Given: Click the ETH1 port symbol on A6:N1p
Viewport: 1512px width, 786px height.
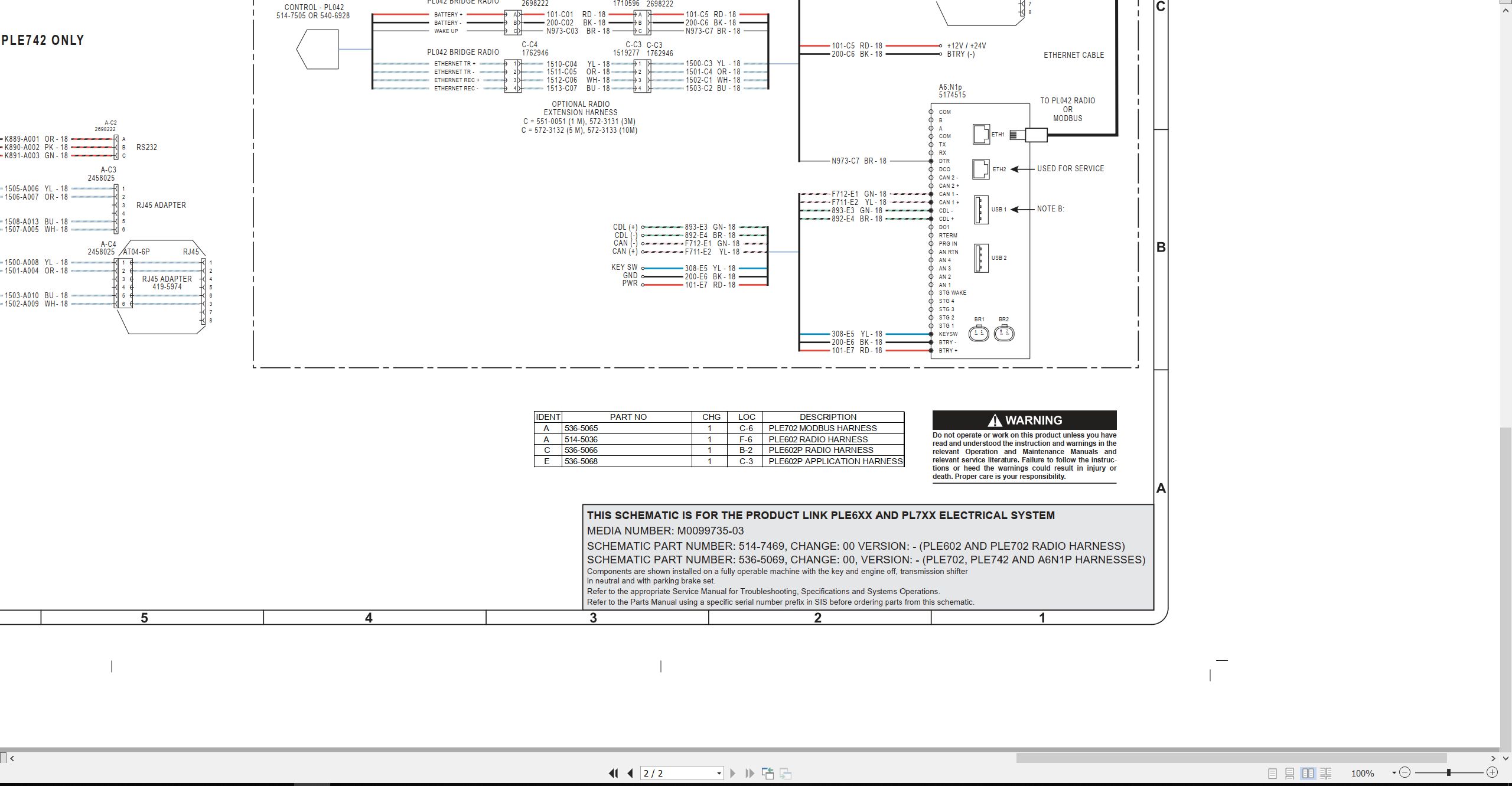Looking at the screenshot, I should (x=981, y=134).
